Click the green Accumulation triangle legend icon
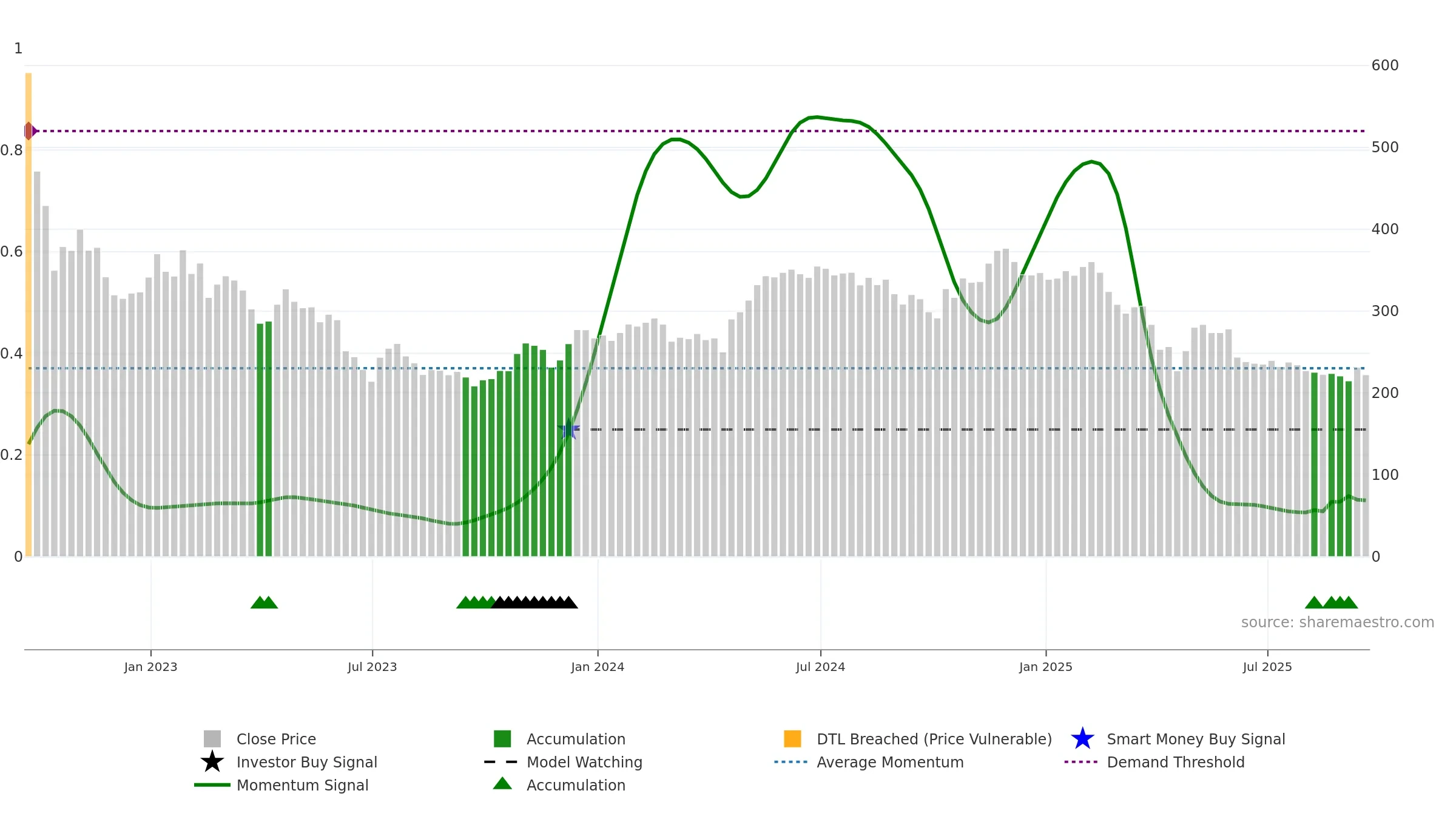The width and height of the screenshot is (1456, 819). 502,783
